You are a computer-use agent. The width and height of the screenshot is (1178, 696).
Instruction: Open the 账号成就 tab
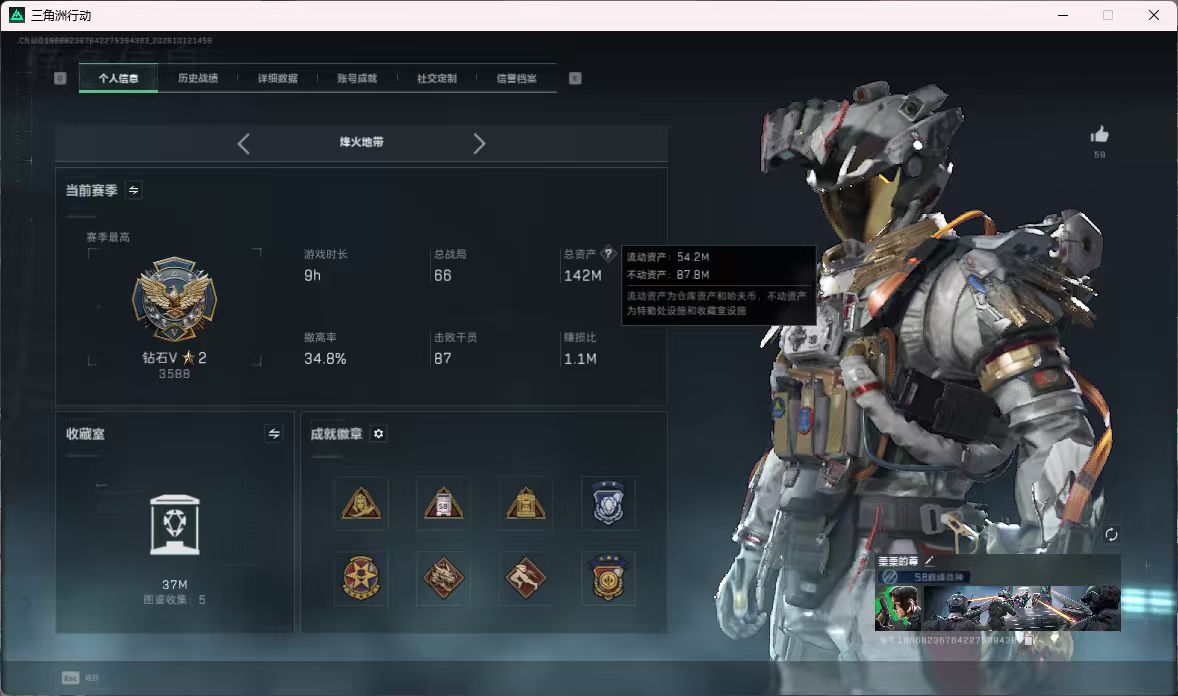click(x=358, y=78)
